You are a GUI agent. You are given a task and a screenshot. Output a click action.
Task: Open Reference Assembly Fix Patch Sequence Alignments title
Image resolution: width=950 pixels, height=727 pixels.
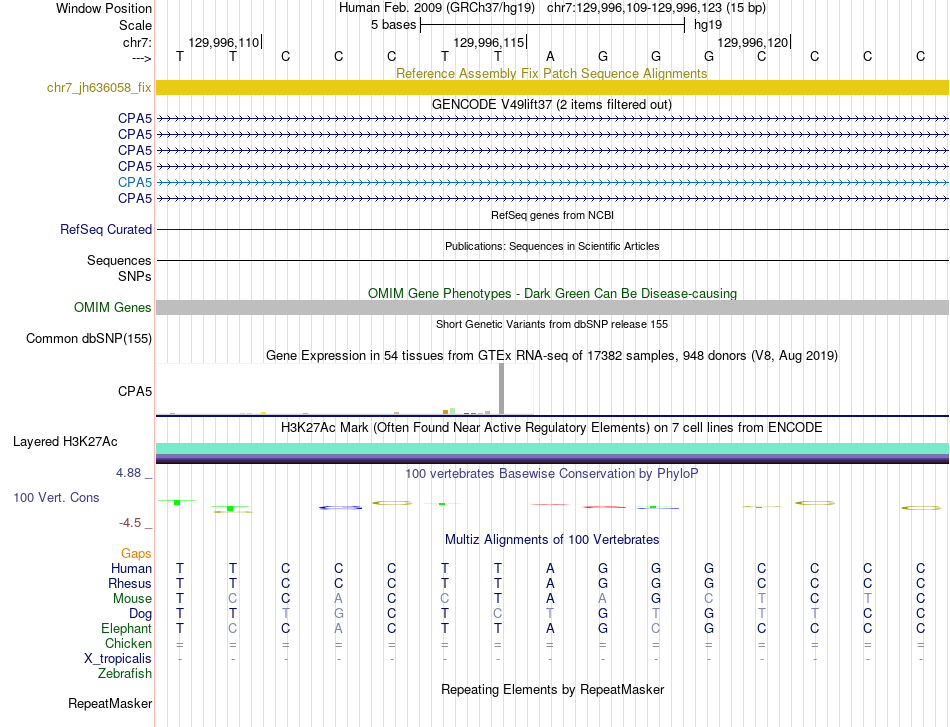pos(551,73)
